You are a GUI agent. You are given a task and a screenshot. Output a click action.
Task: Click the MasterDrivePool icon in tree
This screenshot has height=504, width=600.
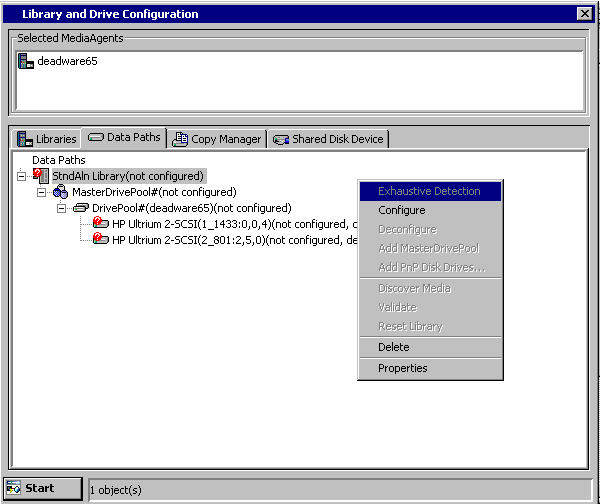click(x=60, y=192)
